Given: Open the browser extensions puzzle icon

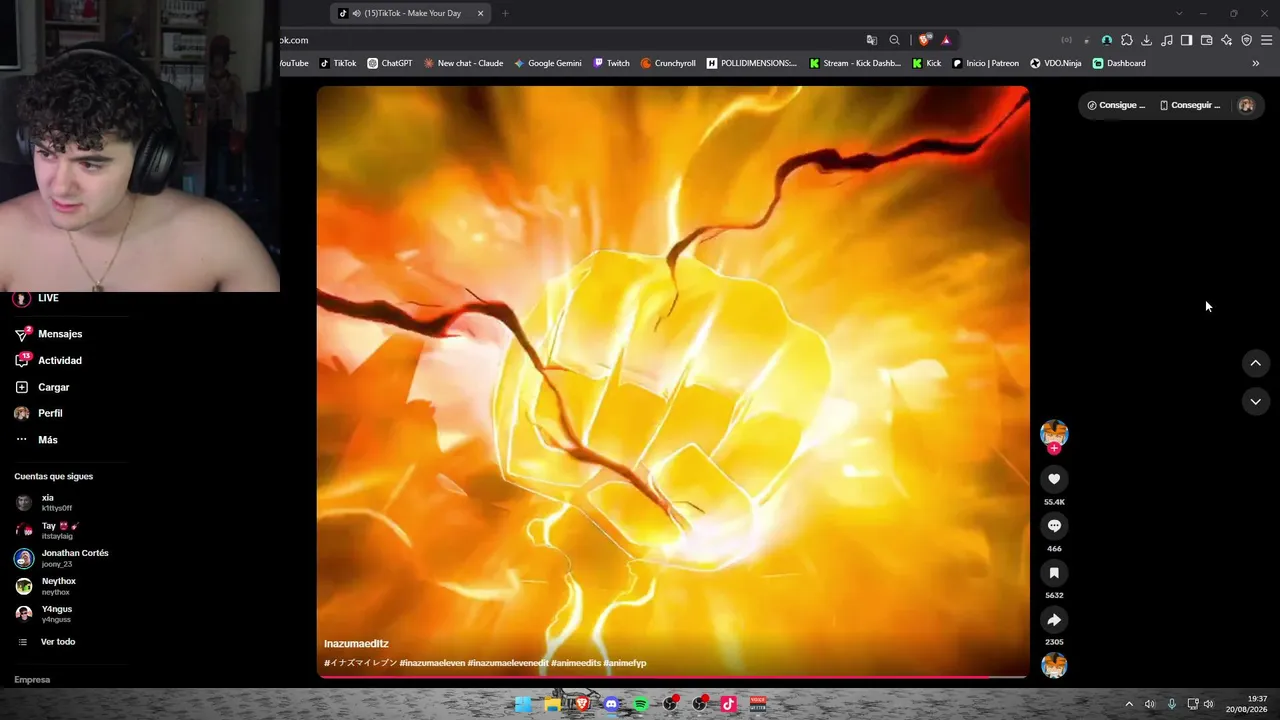Looking at the screenshot, I should click(x=1127, y=40).
